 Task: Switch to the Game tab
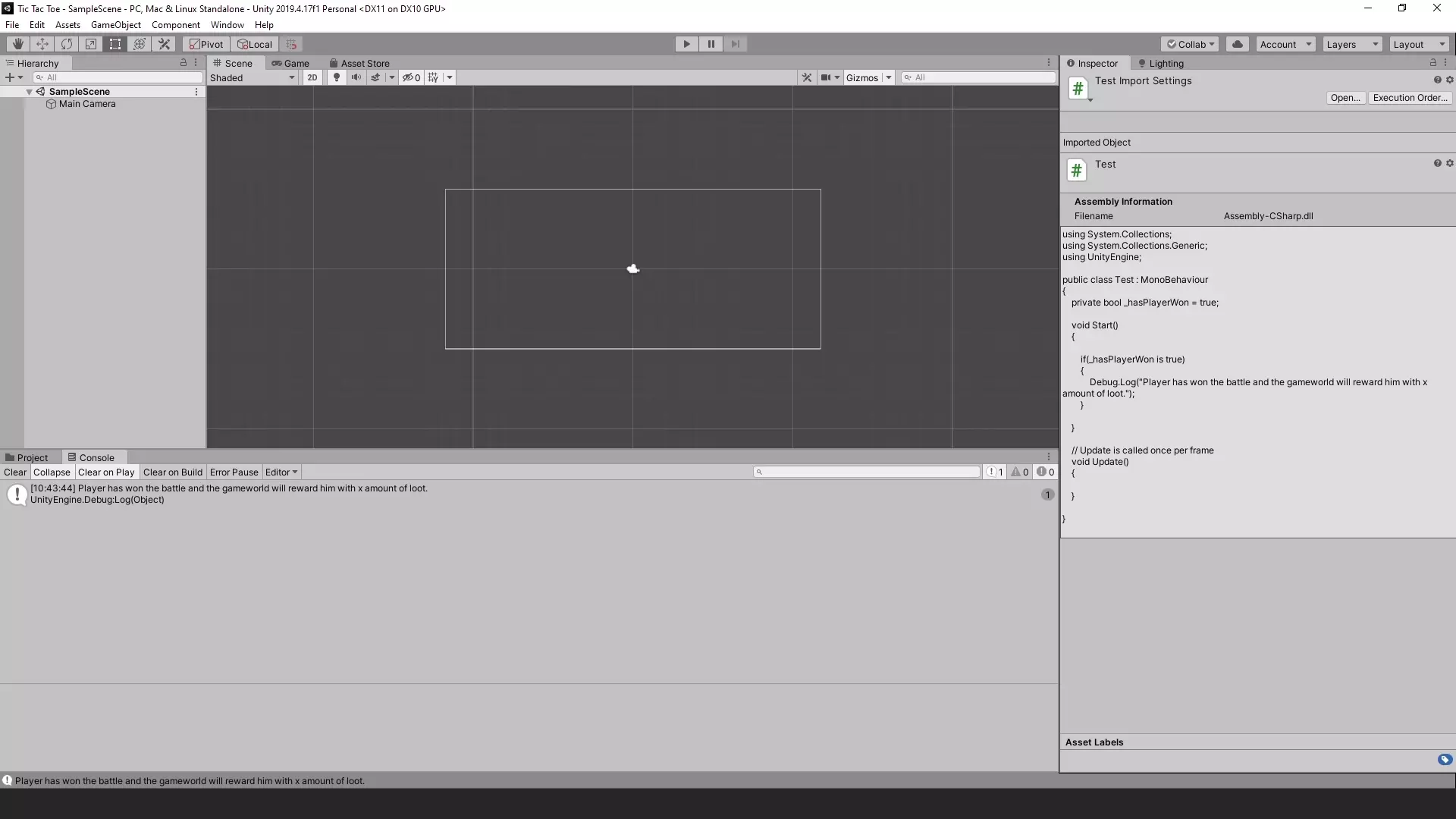296,63
